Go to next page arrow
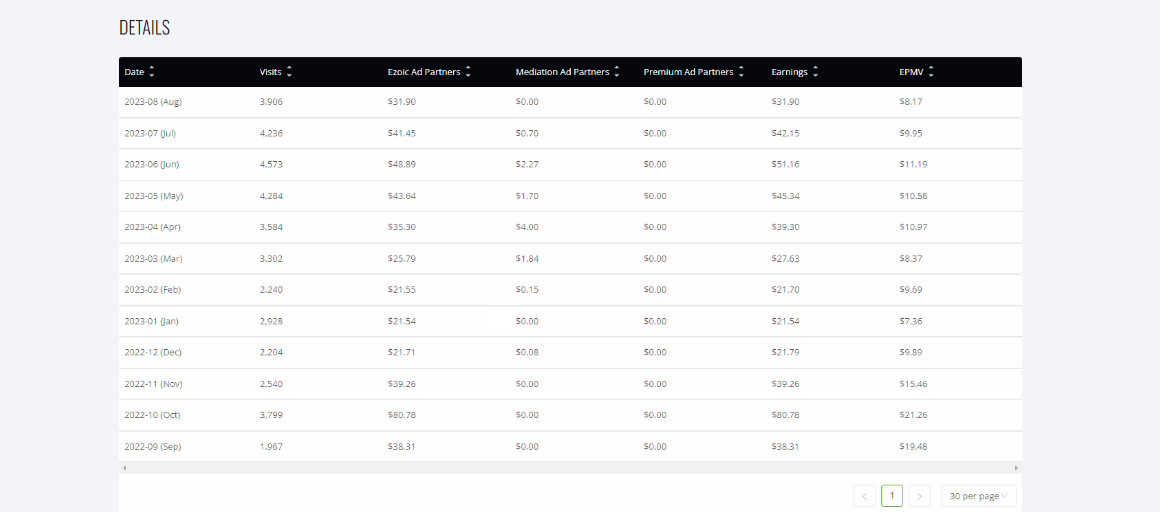 (x=920, y=496)
